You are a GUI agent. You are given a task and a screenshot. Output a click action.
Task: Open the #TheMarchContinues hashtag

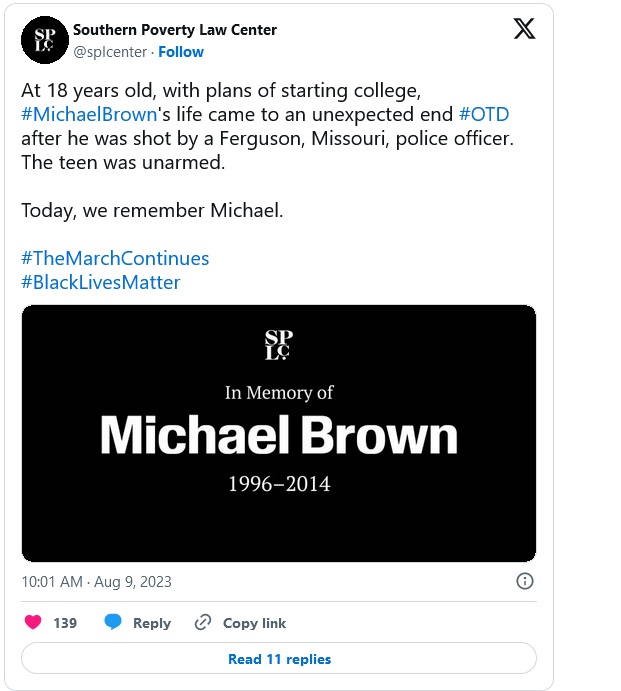coord(115,258)
